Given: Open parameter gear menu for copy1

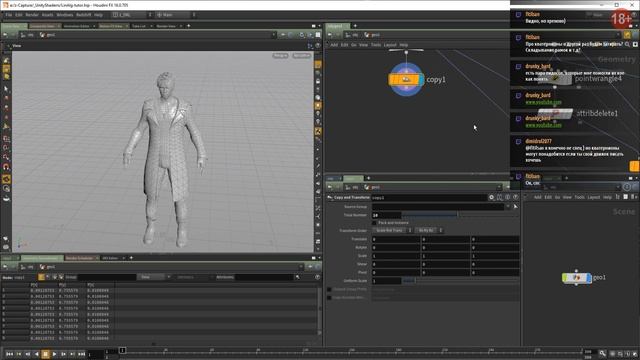Looking at the screenshot, I should pyautogui.click(x=491, y=197).
